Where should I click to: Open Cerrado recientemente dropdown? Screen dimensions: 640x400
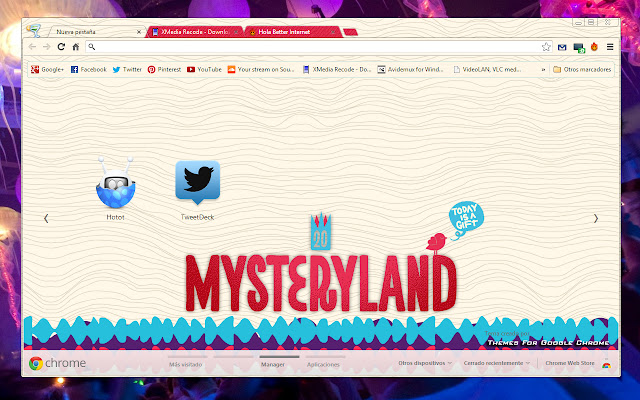(x=497, y=363)
